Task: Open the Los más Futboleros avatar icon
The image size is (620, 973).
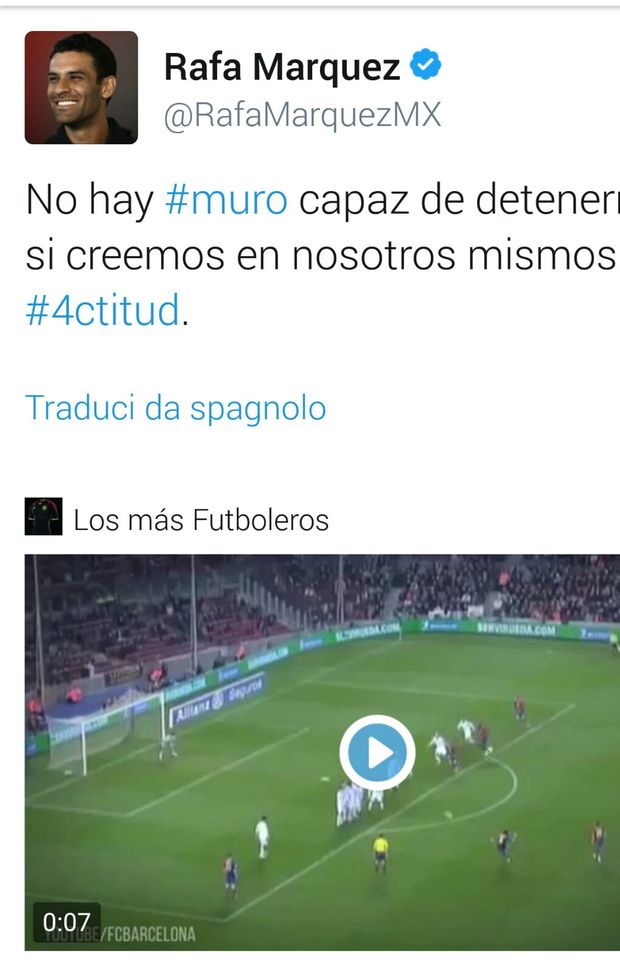Action: tap(43, 516)
